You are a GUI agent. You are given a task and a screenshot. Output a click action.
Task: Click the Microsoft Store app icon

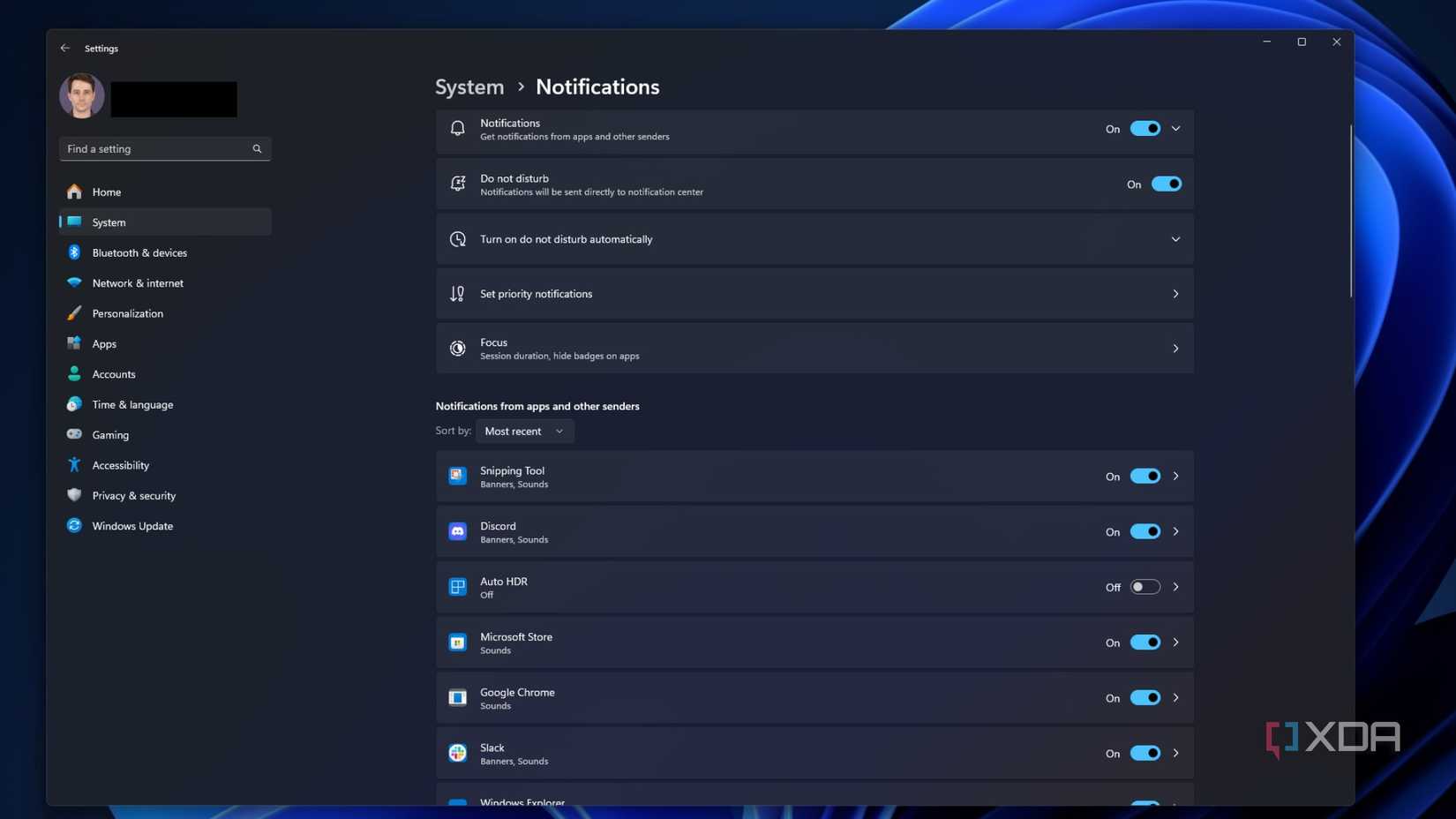457,642
